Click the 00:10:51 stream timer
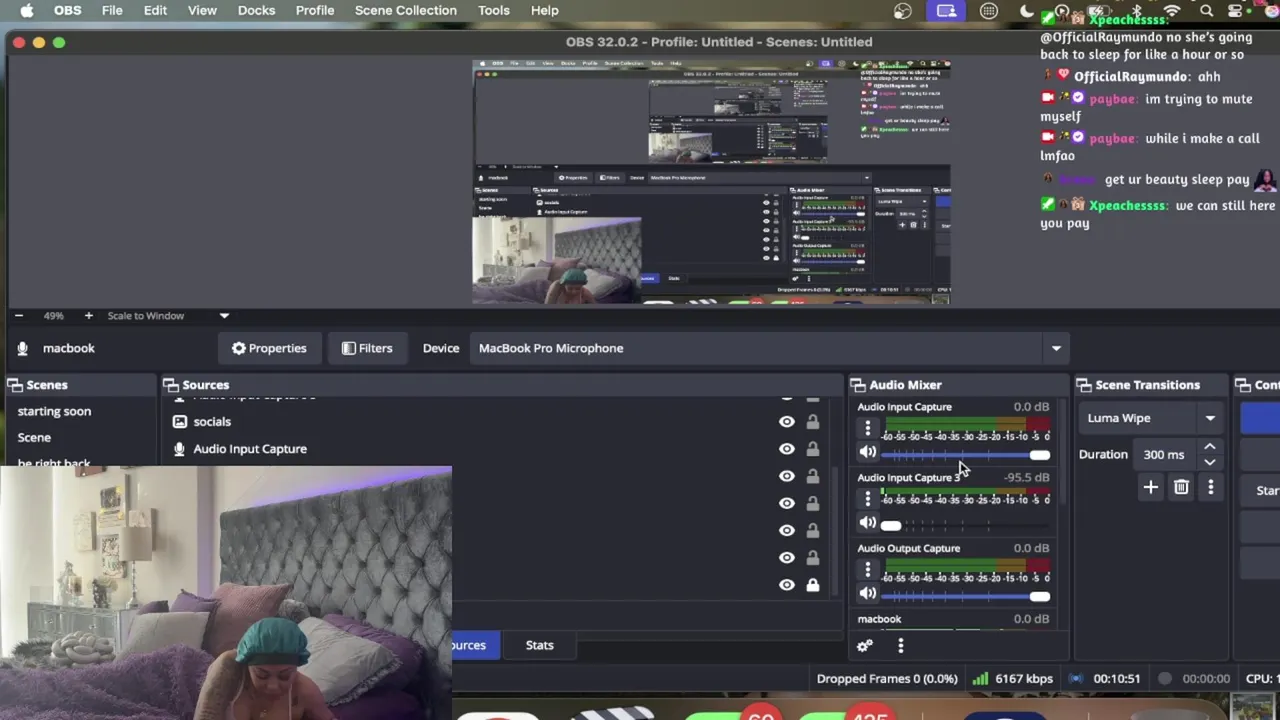The height and width of the screenshot is (720, 1280). 1116,678
